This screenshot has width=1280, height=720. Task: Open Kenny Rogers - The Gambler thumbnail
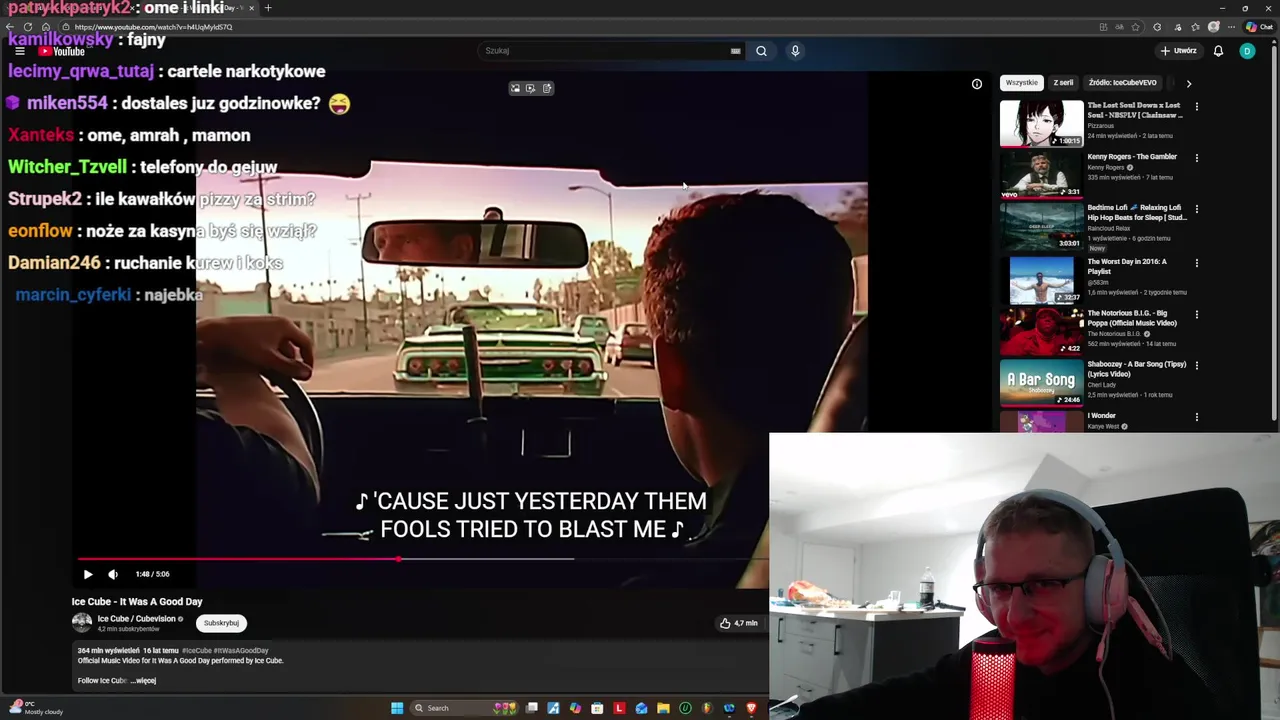tap(1041, 175)
